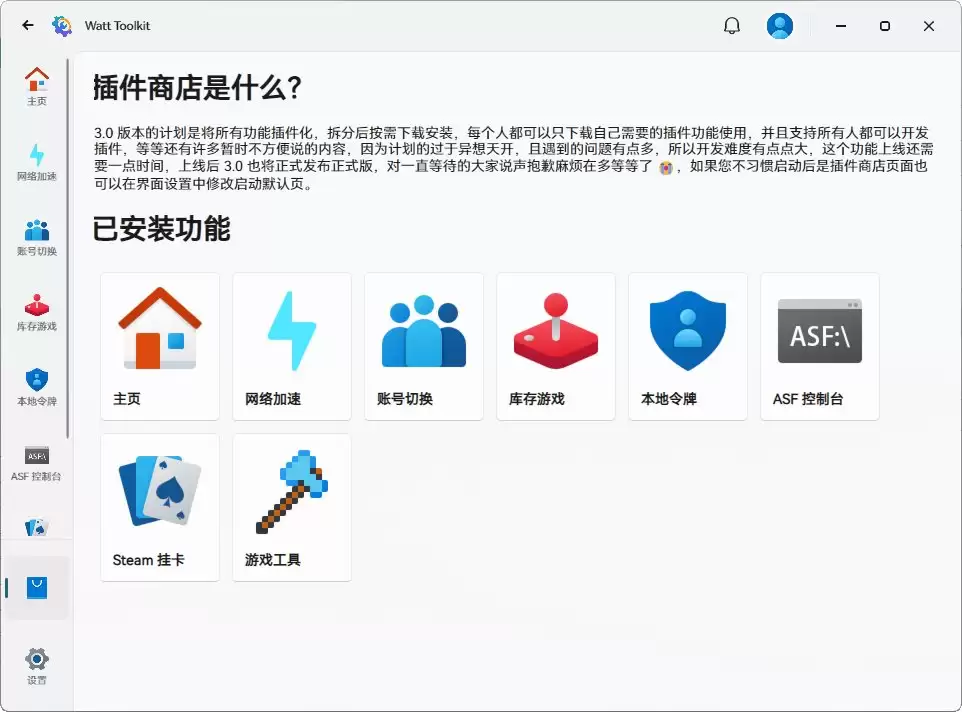Viewport: 962px width, 712px height.
Task: Select 账号切换 in the sidebar
Action: tap(36, 237)
